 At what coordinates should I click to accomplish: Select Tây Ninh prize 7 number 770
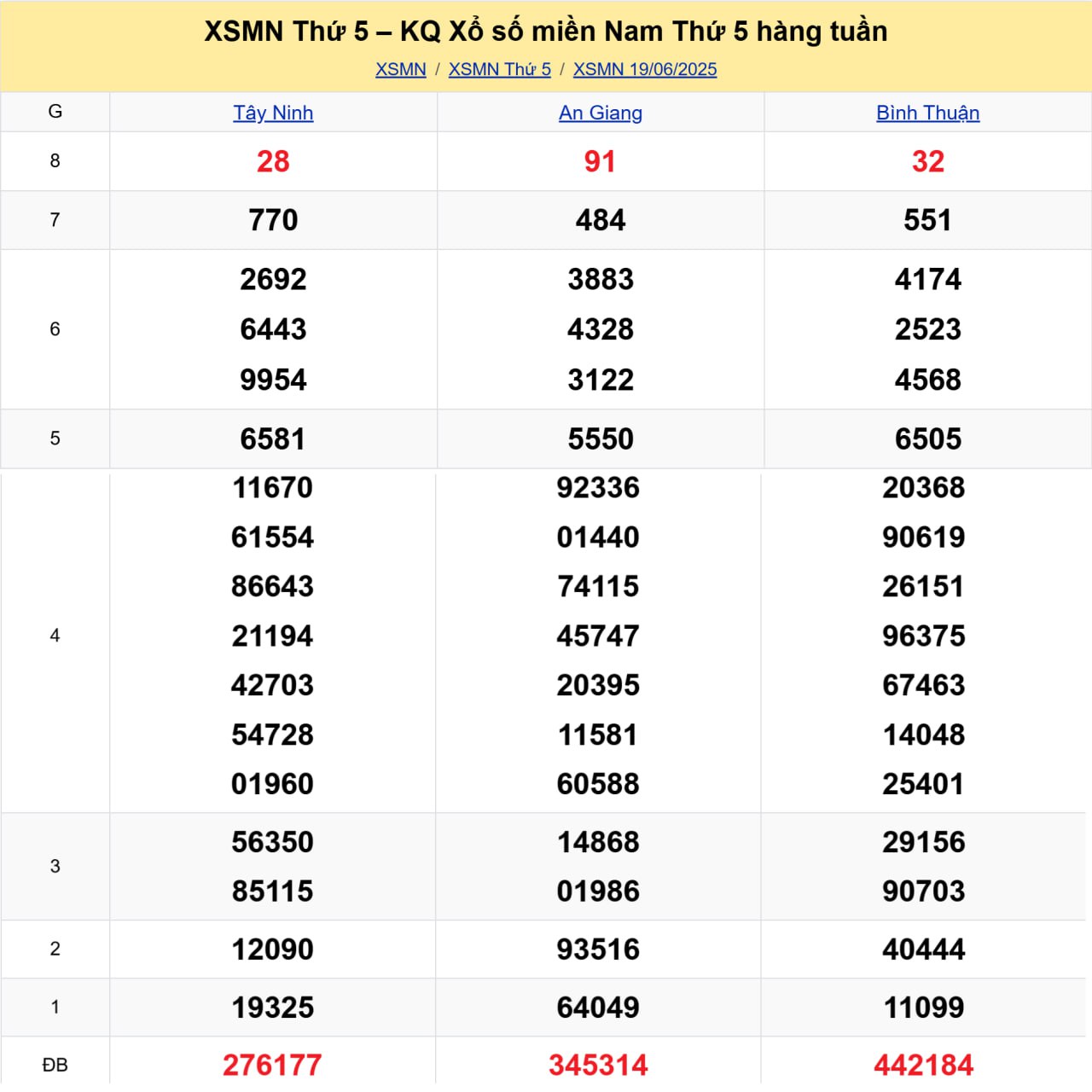pos(273,220)
